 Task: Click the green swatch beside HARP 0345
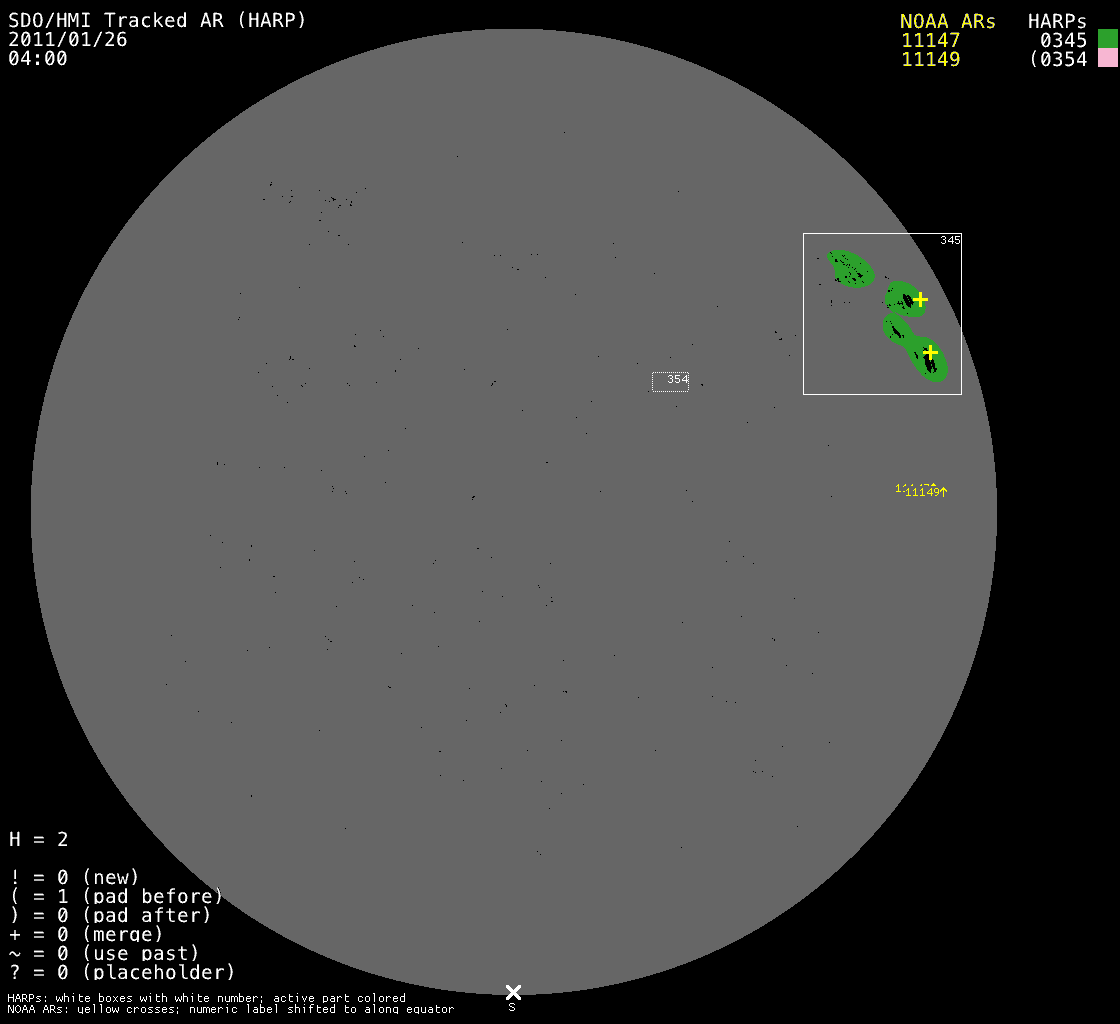[1107, 39]
